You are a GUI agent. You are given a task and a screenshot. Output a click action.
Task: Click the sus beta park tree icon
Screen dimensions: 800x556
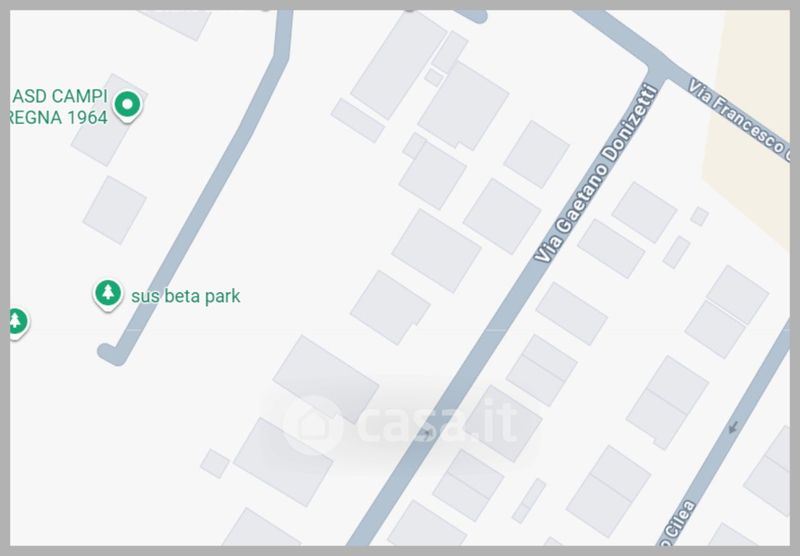(108, 295)
